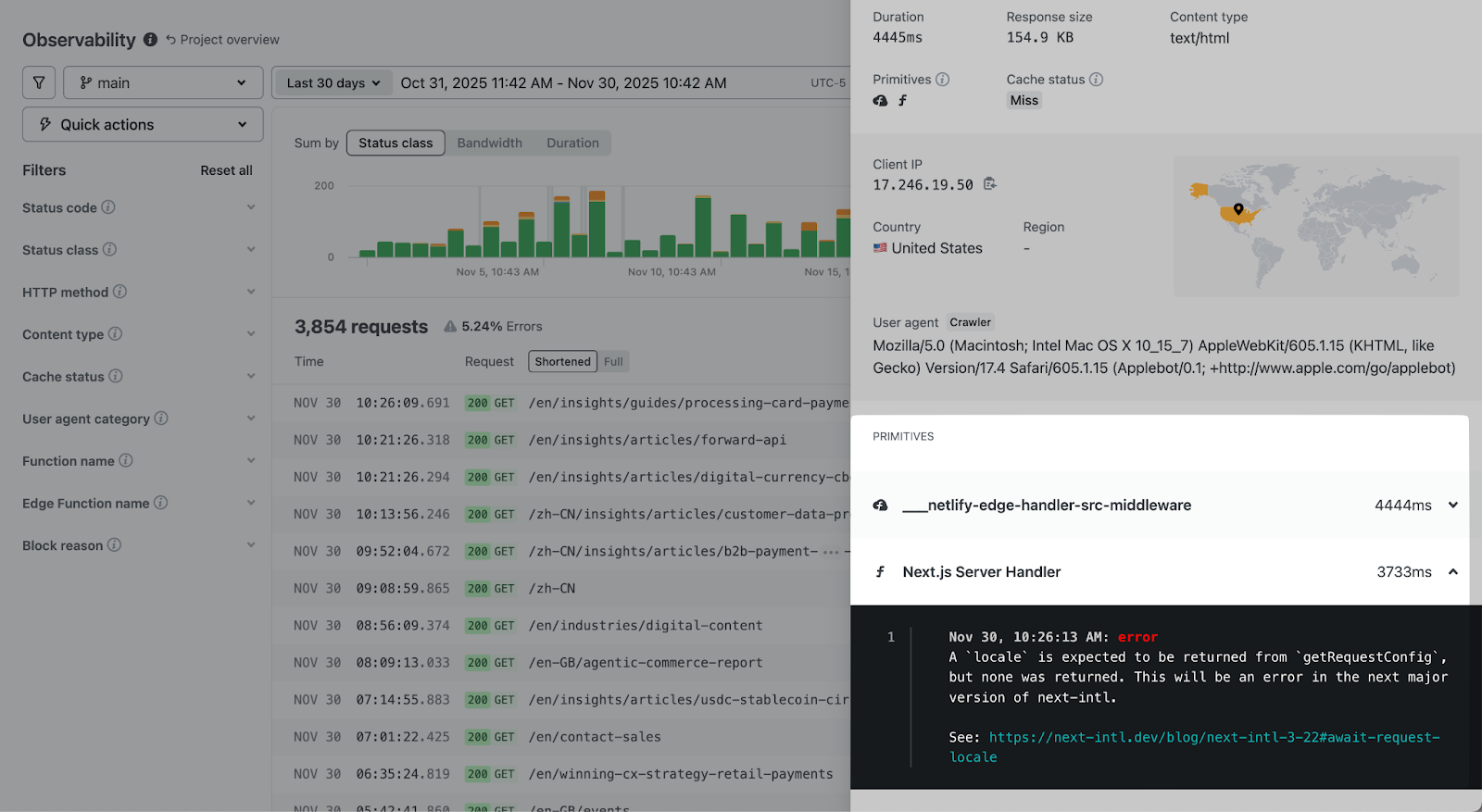Click the HTTP method info icon

[119, 292]
